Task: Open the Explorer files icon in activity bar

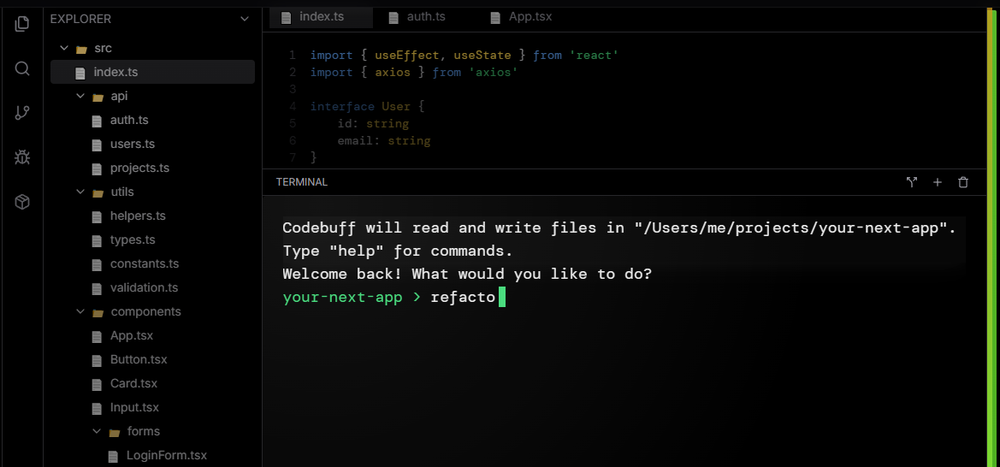Action: [22, 24]
